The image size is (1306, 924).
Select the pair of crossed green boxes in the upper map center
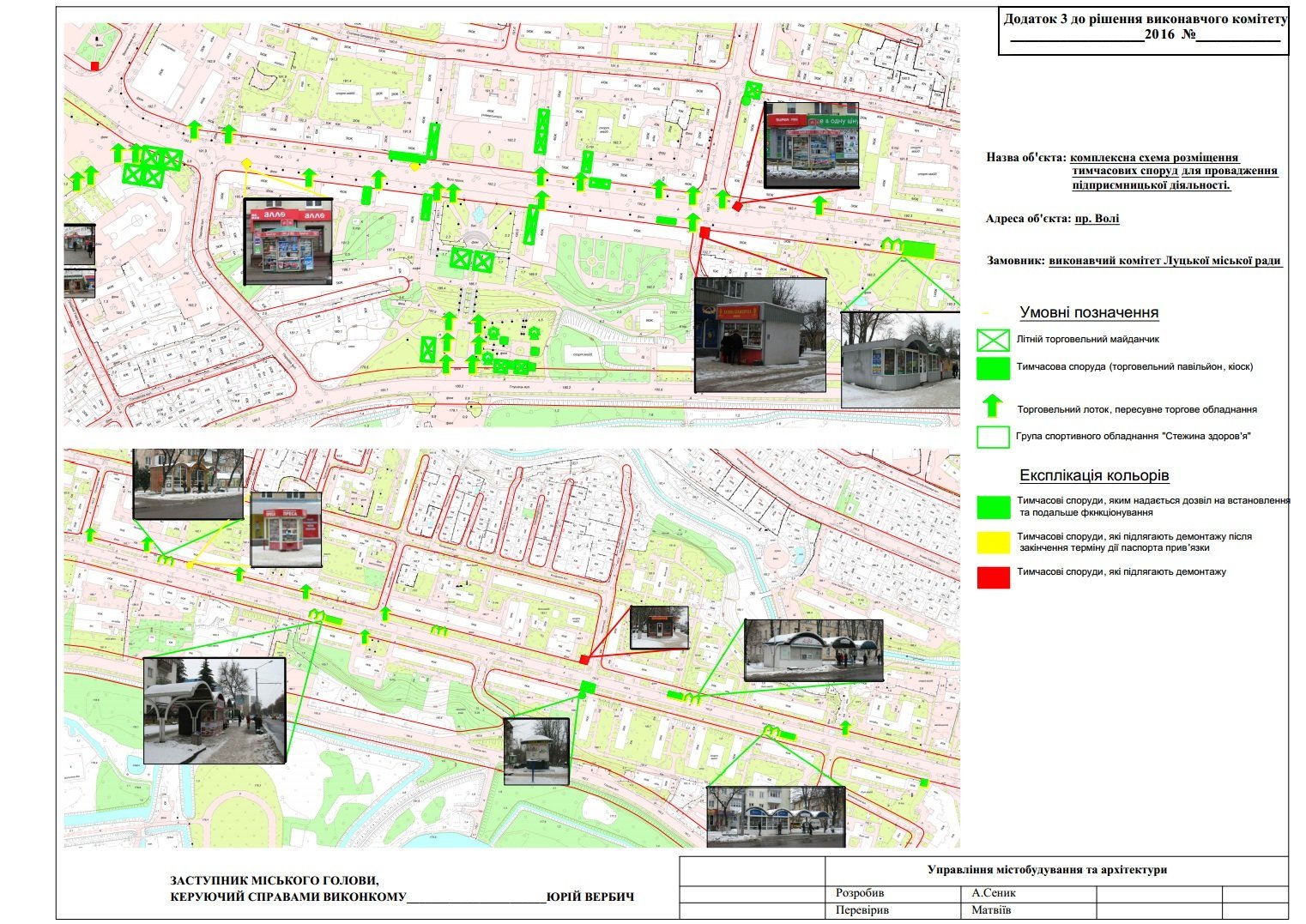pos(472,260)
